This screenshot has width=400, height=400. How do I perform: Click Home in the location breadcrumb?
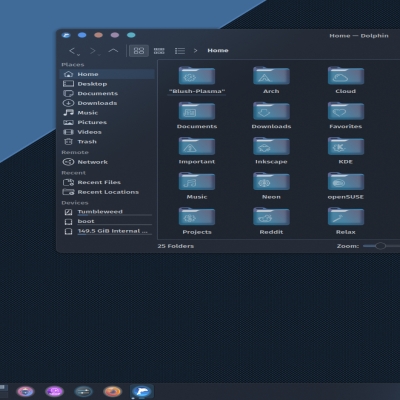[218, 50]
